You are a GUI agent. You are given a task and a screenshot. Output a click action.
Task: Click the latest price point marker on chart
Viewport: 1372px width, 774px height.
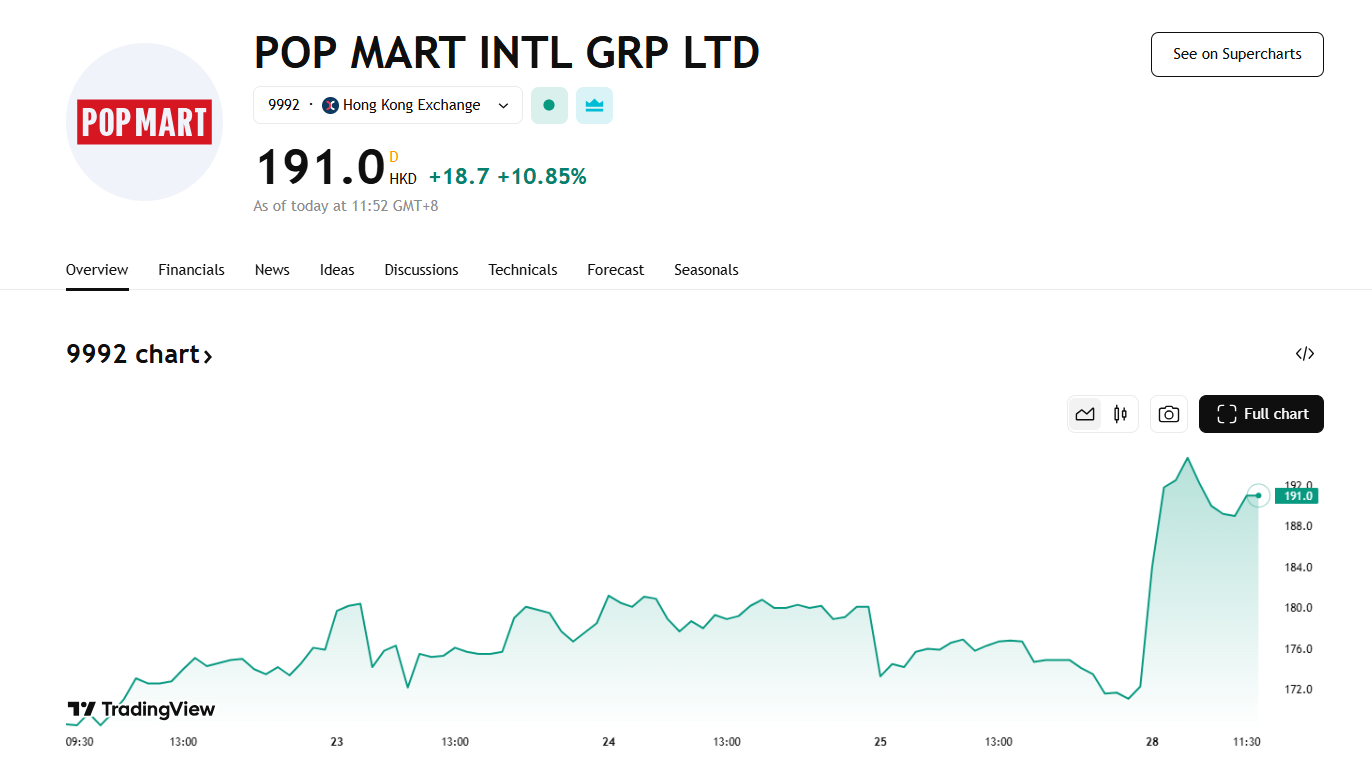[1258, 495]
